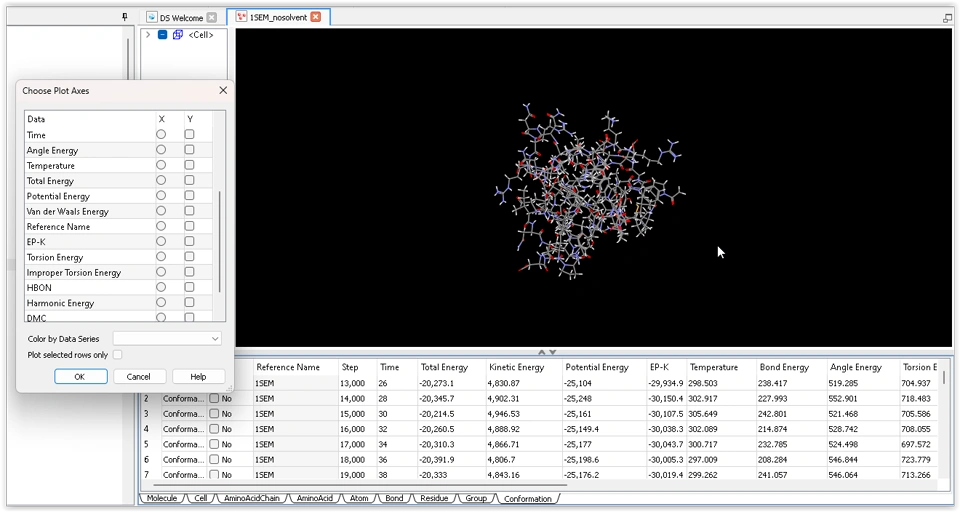Close the DS Welcome tab
This screenshot has width=960, height=512.
pyautogui.click(x=212, y=18)
